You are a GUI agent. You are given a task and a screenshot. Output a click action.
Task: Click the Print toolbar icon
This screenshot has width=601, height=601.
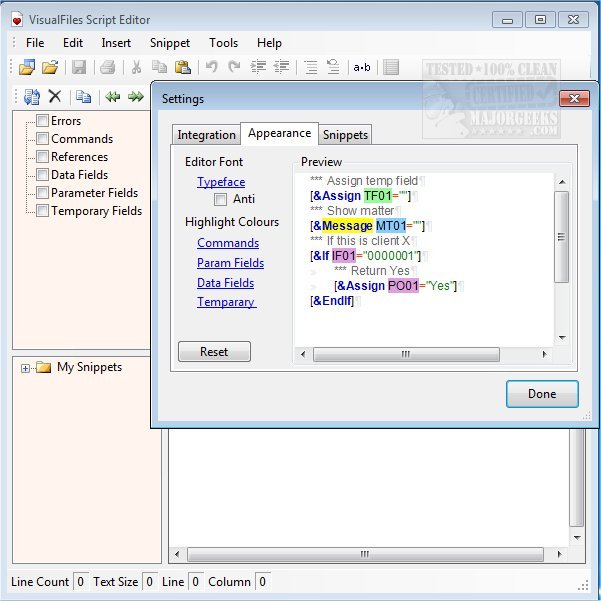[108, 67]
